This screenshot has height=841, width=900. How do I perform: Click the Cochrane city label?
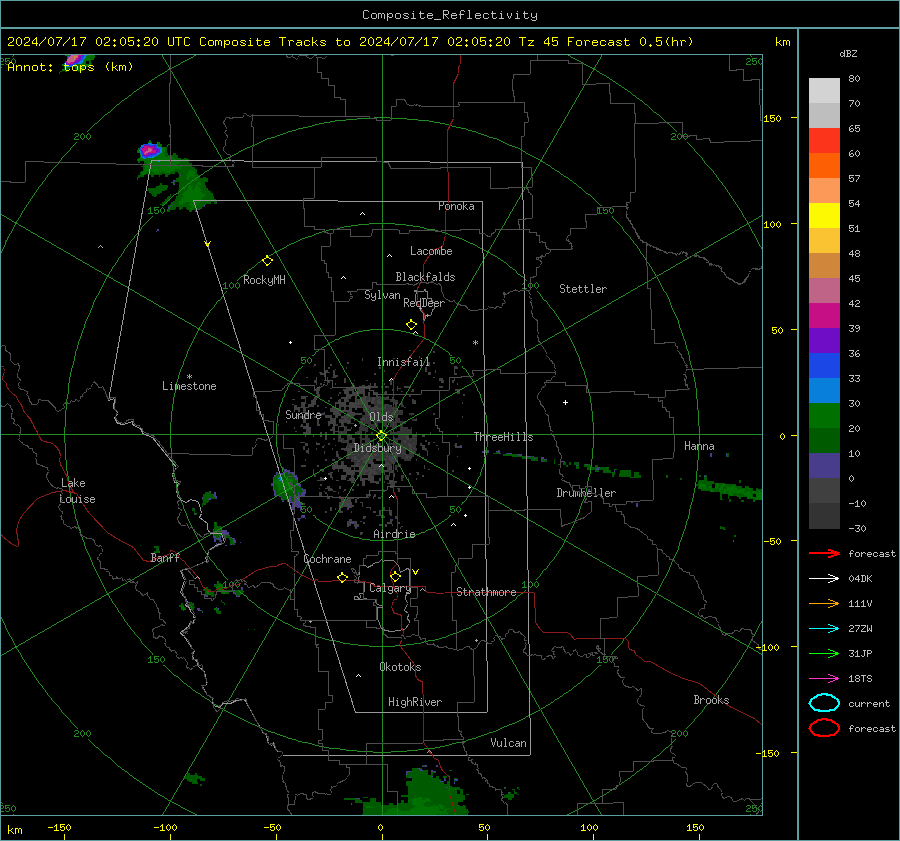pos(327,559)
